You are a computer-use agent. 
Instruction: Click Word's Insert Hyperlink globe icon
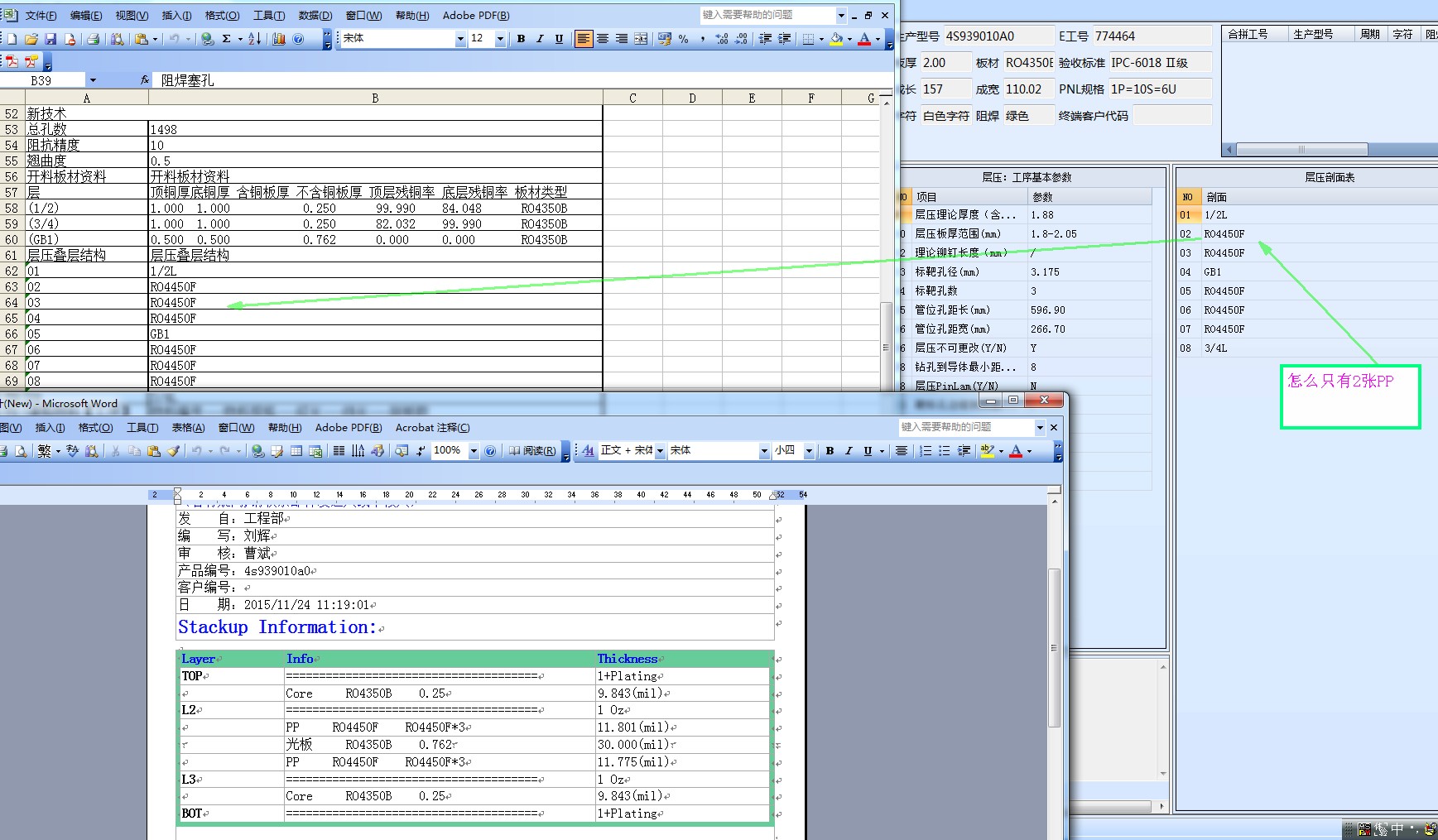point(258,451)
